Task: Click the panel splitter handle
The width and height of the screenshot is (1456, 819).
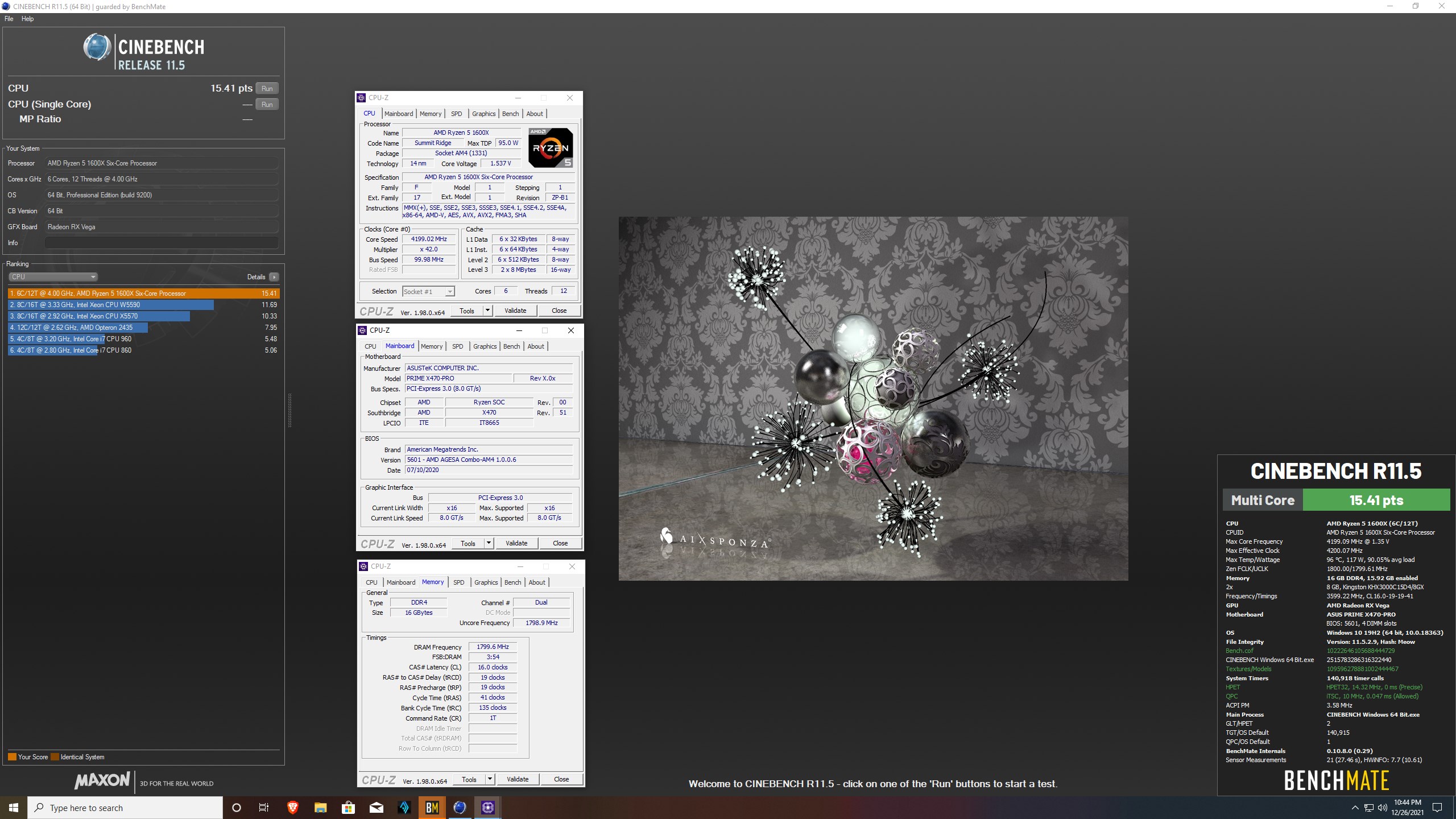Action: (x=289, y=410)
